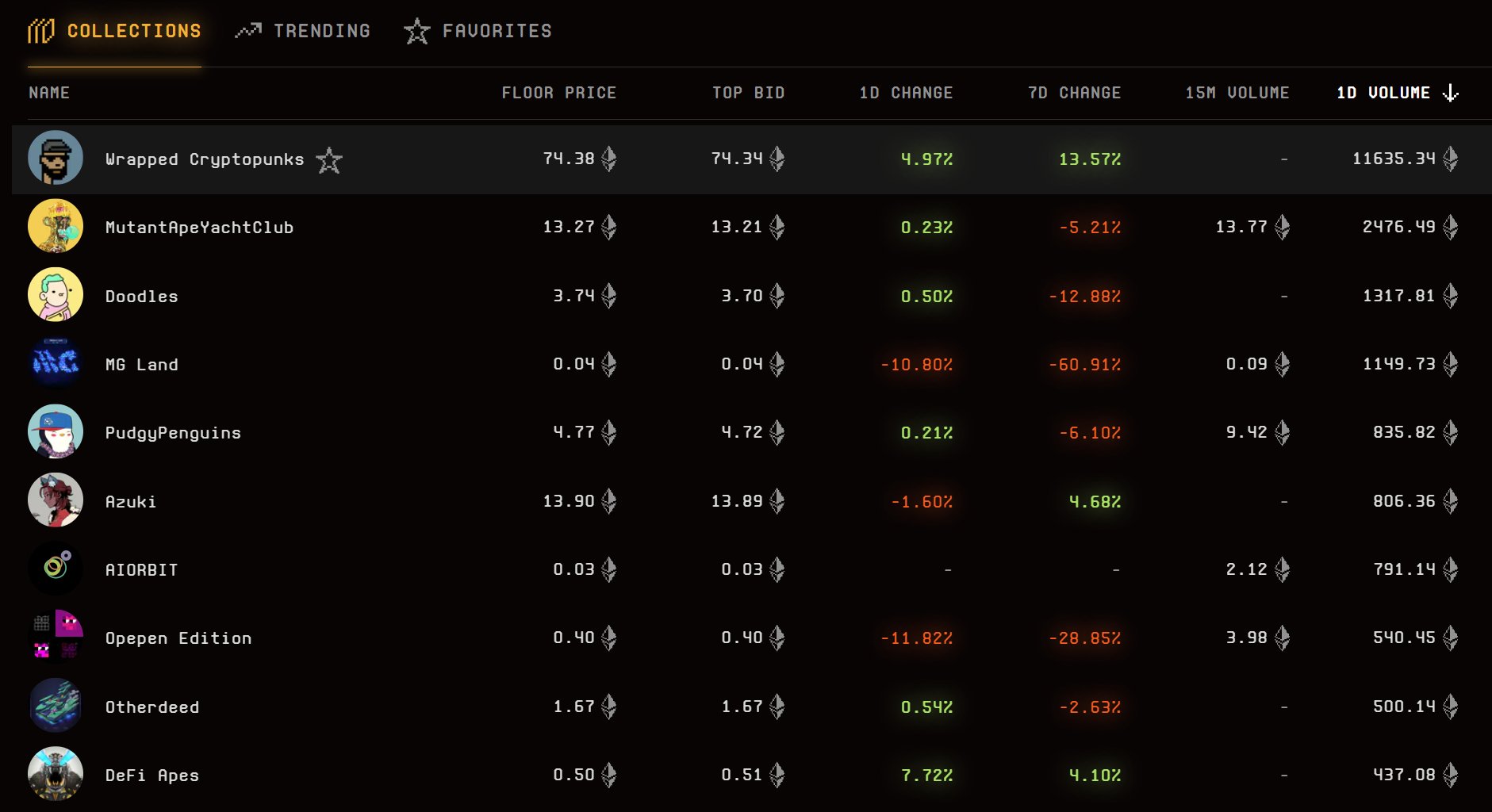Click the ETH icon beside 15M volume 0.09
Viewport: 1492px width, 812px height.
(1283, 364)
